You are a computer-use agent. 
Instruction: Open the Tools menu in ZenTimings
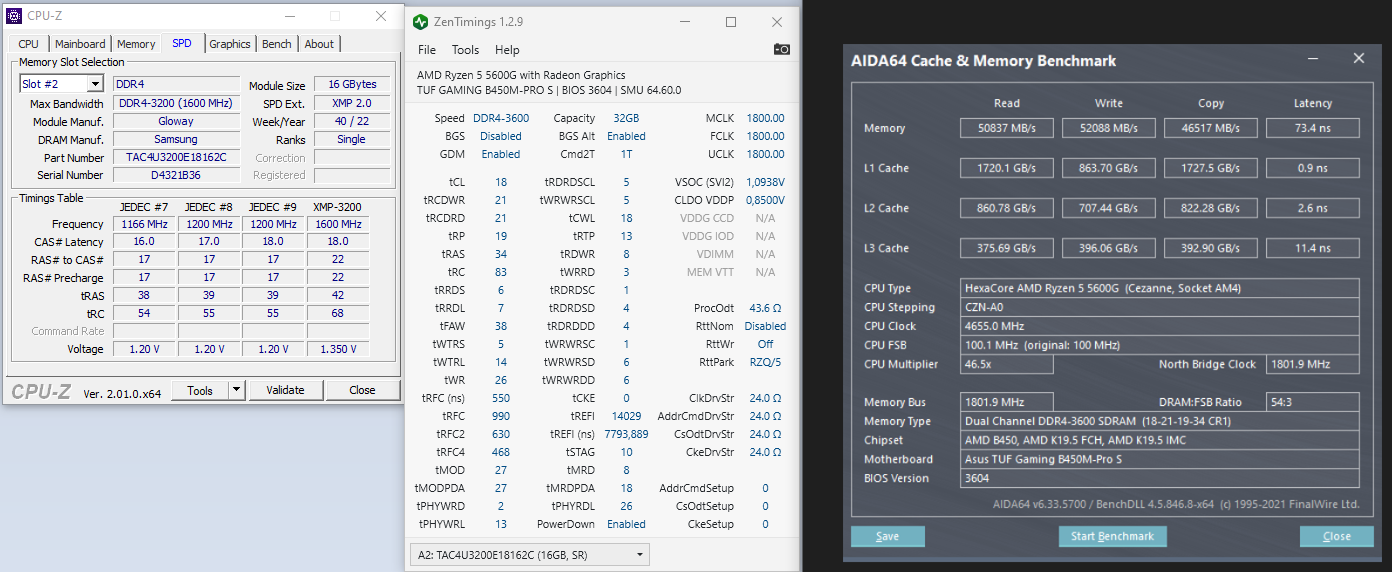[465, 50]
